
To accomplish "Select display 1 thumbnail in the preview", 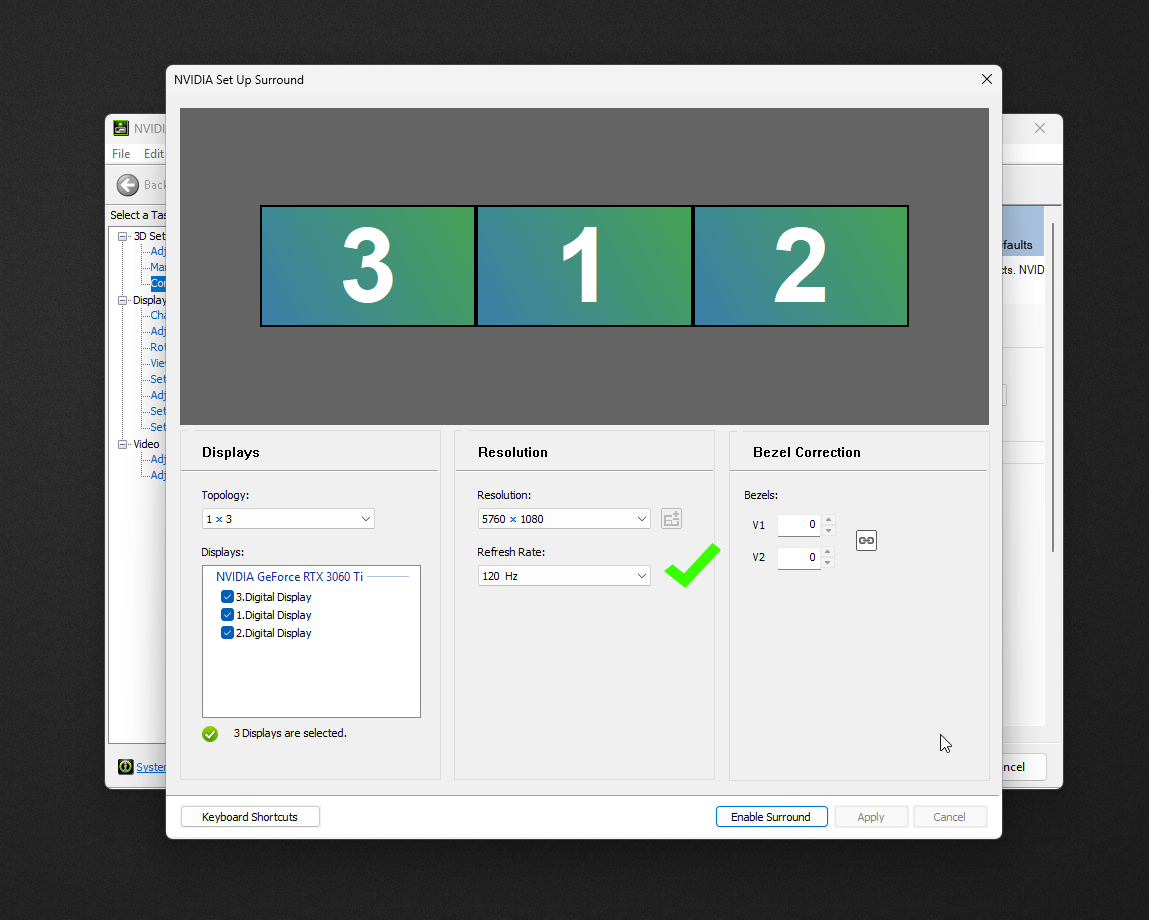I will 584,266.
